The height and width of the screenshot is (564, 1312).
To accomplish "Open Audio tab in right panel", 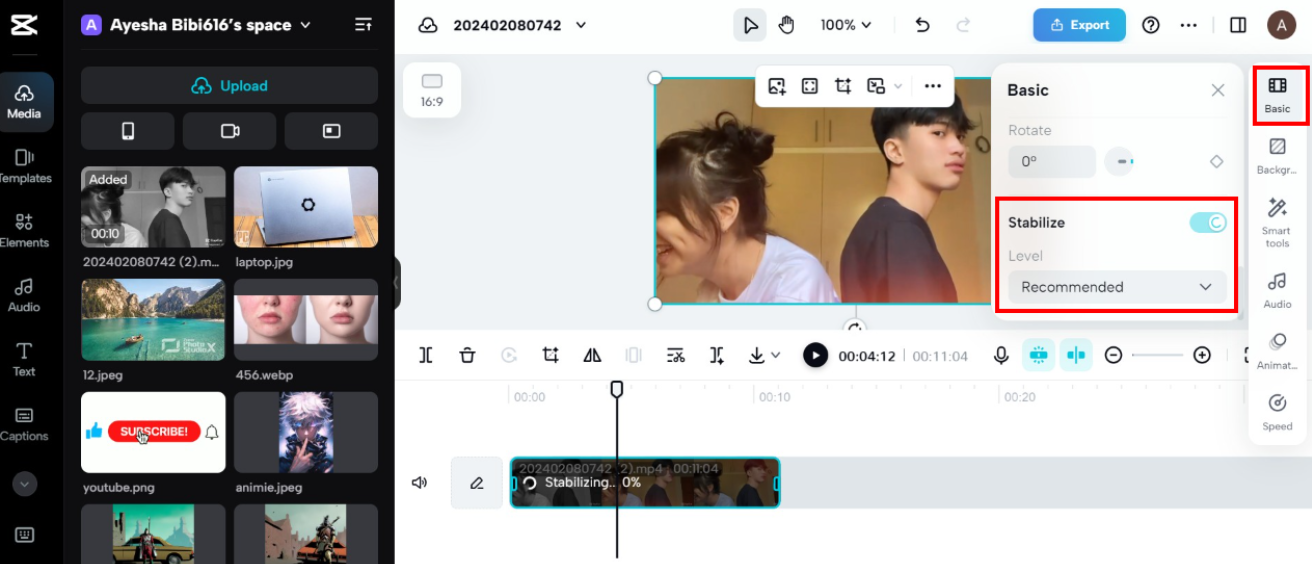I will [1277, 290].
